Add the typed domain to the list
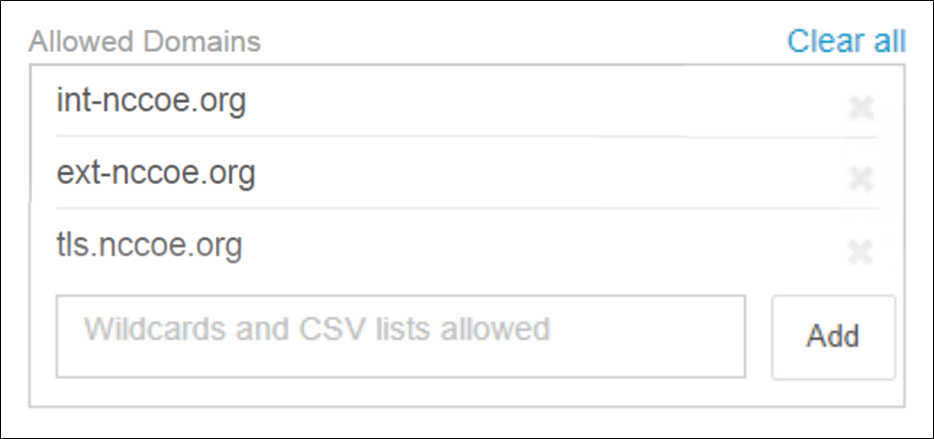Viewport: 934px width, 439px height. pos(833,336)
